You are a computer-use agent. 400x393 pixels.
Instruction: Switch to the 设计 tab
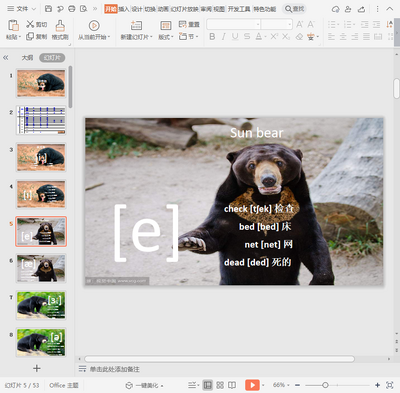[x=137, y=9]
